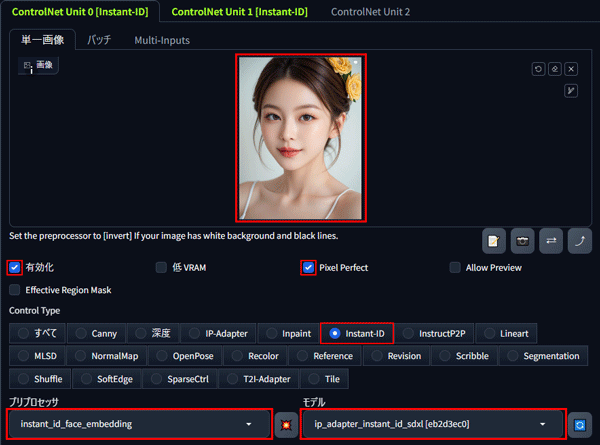Viewport: 600px width, 445px height.
Task: Refresh the model list with the blue icon
Action: tap(580, 425)
